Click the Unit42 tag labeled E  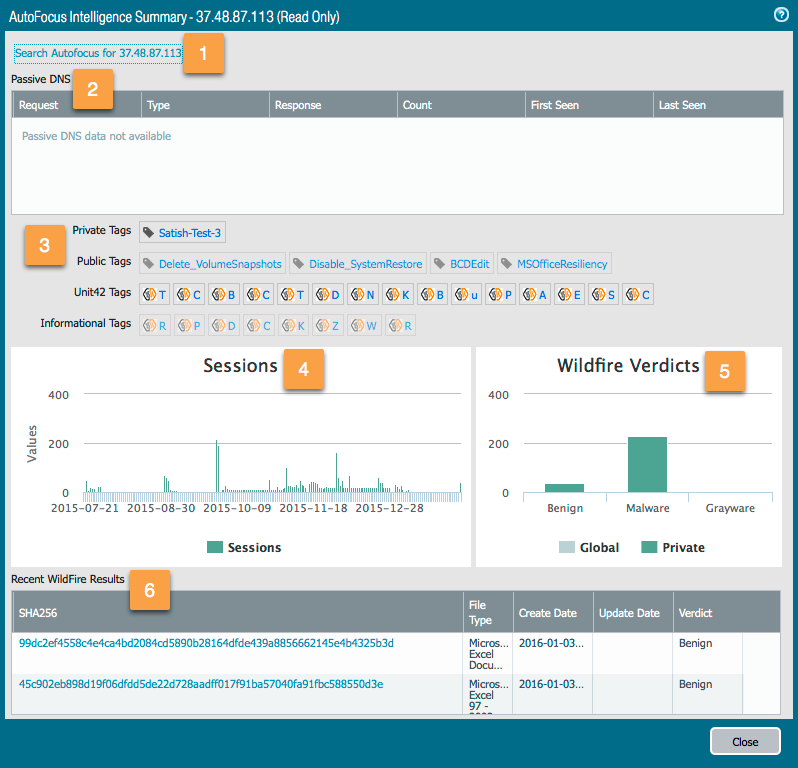pyautogui.click(x=570, y=294)
